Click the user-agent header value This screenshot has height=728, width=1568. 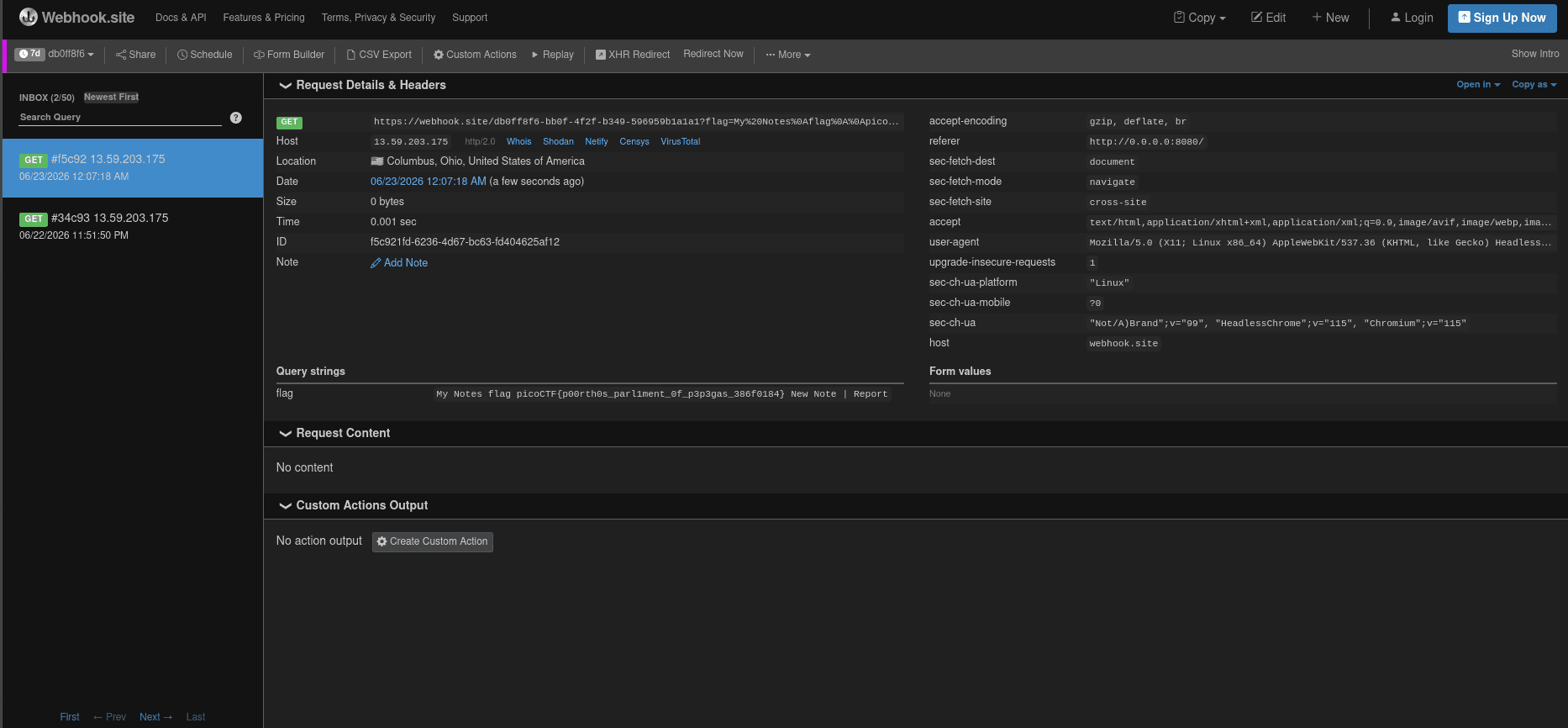pos(1320,243)
